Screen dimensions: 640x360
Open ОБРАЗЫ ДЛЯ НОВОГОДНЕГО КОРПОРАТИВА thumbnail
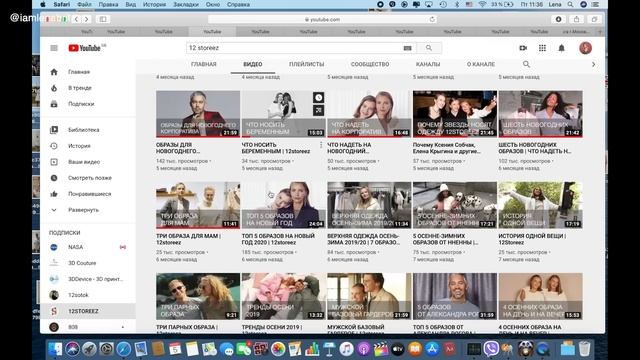click(198, 114)
